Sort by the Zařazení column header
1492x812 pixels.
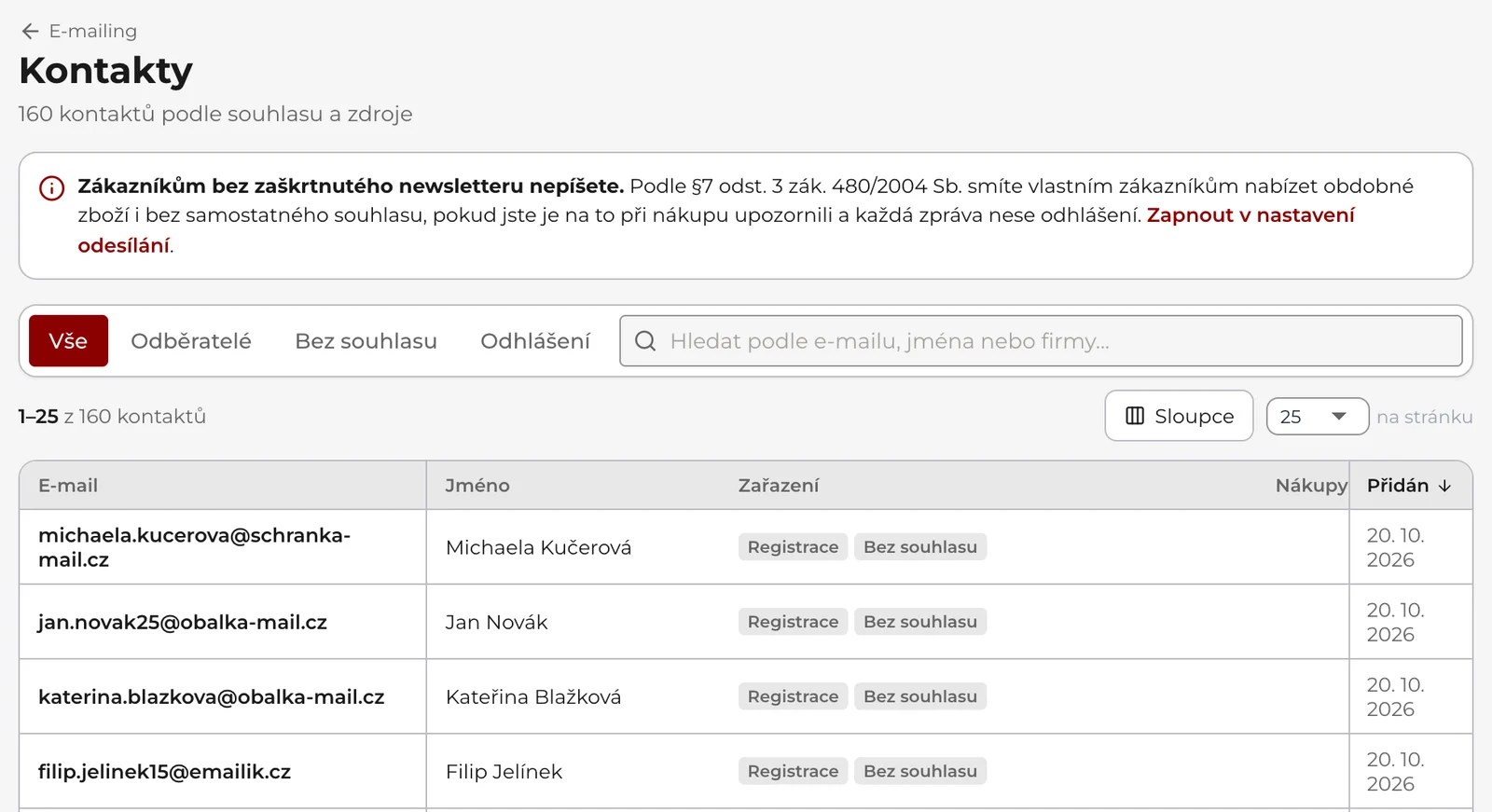779,486
